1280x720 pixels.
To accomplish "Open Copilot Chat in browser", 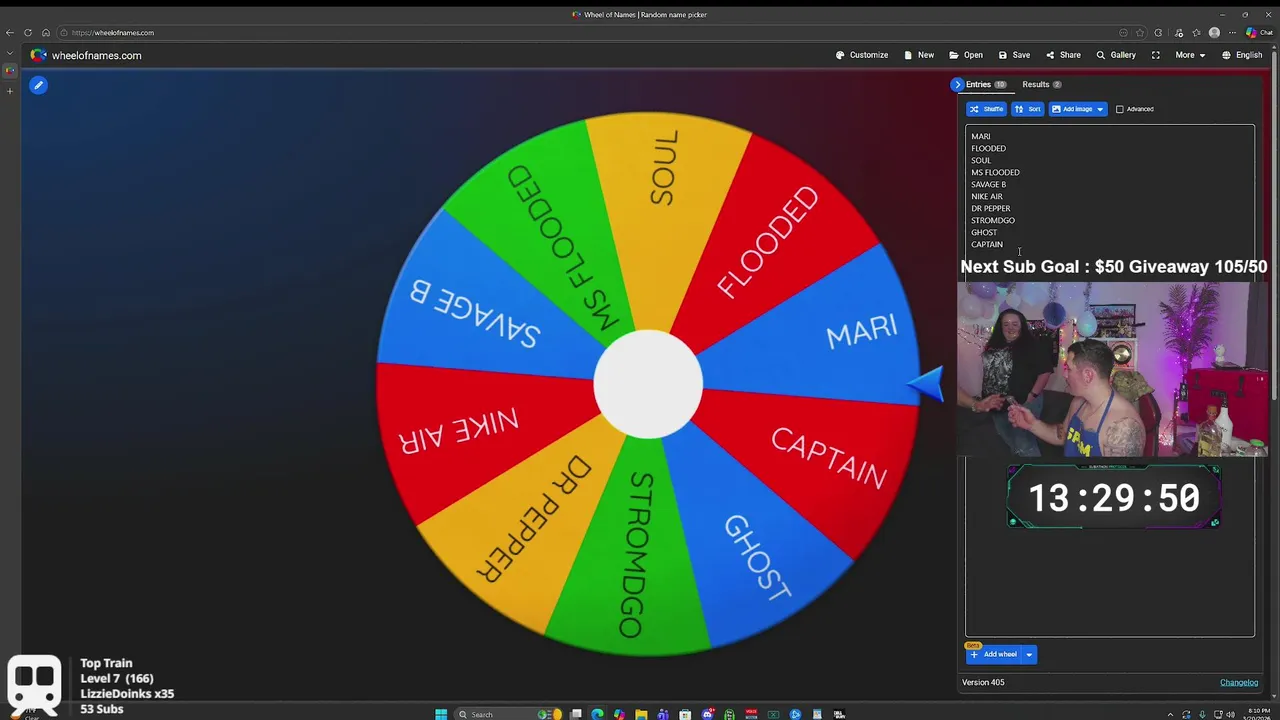I will (1258, 33).
